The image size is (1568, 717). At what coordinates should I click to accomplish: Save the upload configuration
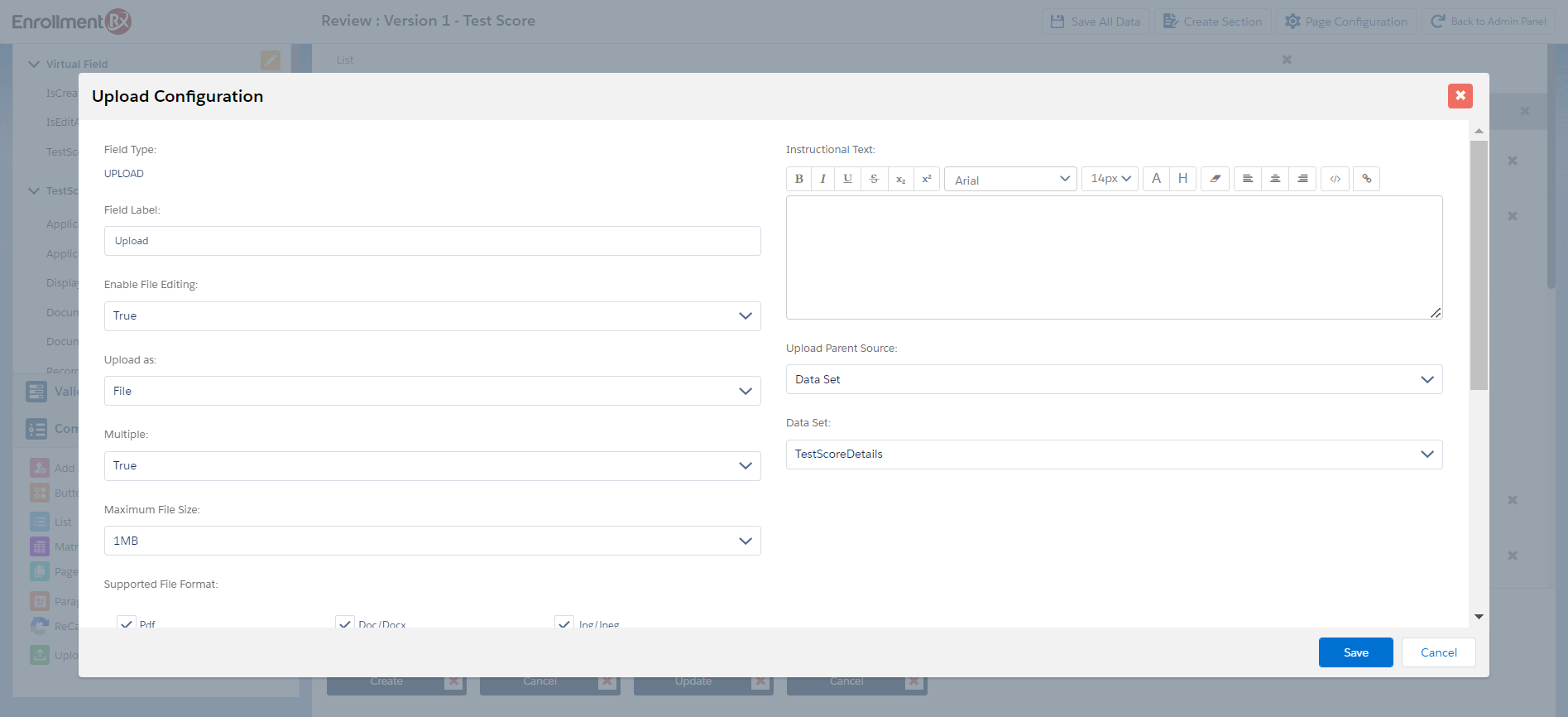[x=1355, y=652]
